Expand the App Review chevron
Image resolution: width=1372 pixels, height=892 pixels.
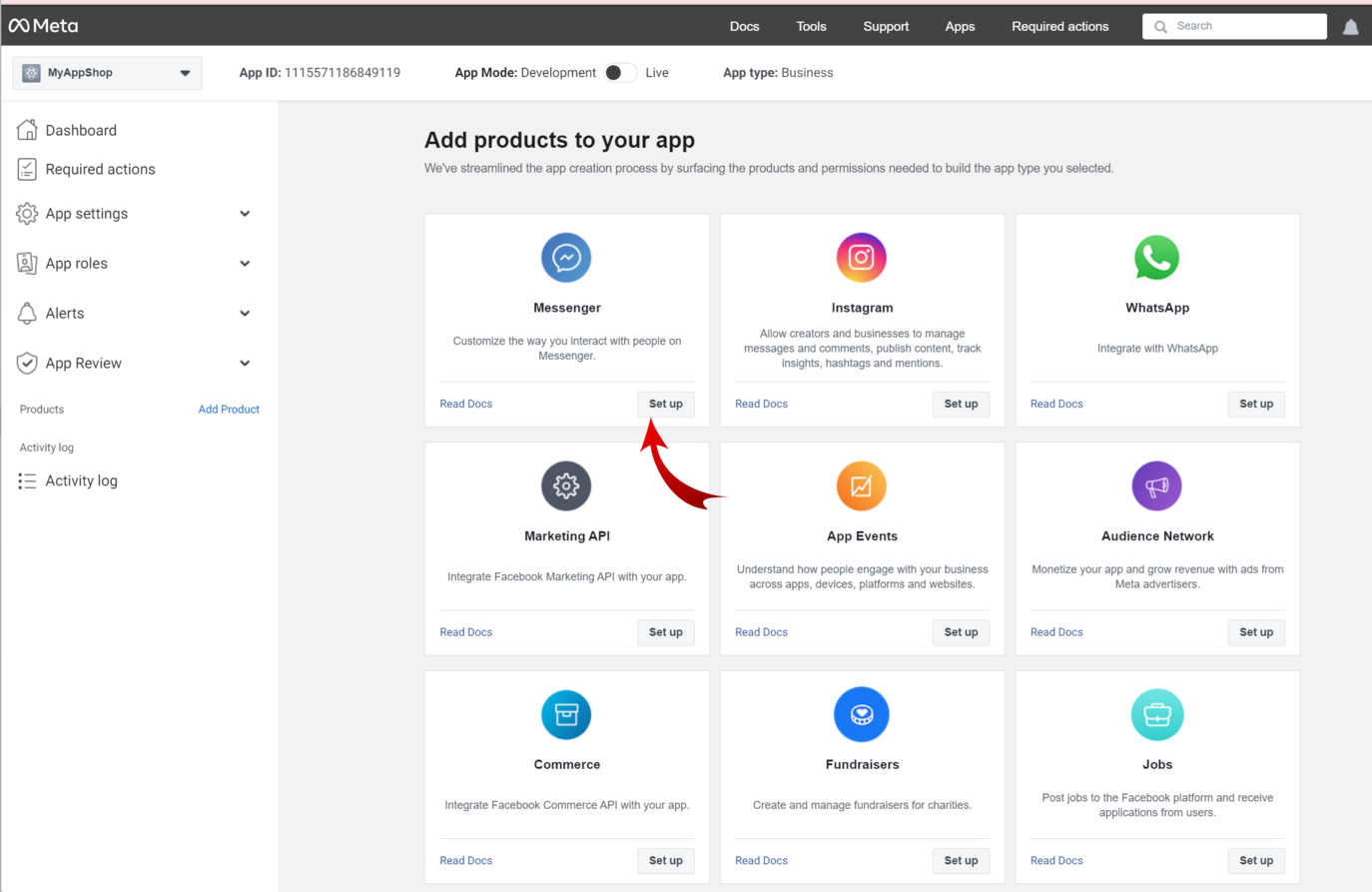click(245, 364)
